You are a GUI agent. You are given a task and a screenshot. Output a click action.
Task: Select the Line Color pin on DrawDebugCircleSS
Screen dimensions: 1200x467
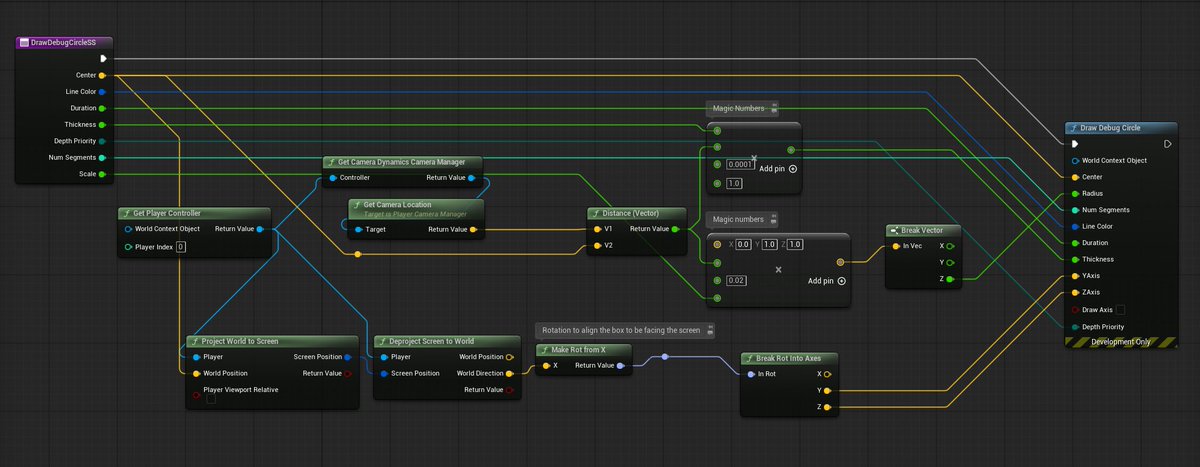[103, 92]
